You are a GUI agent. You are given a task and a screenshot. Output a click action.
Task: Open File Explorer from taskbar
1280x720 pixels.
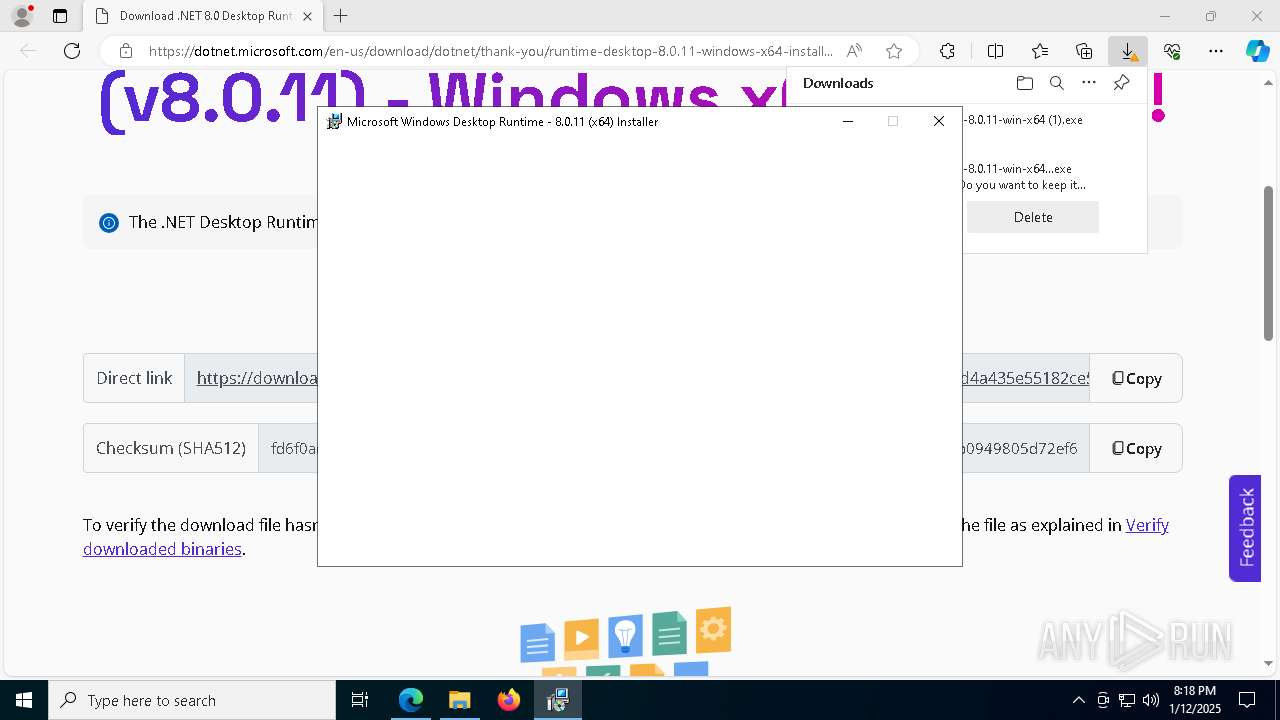coord(459,700)
